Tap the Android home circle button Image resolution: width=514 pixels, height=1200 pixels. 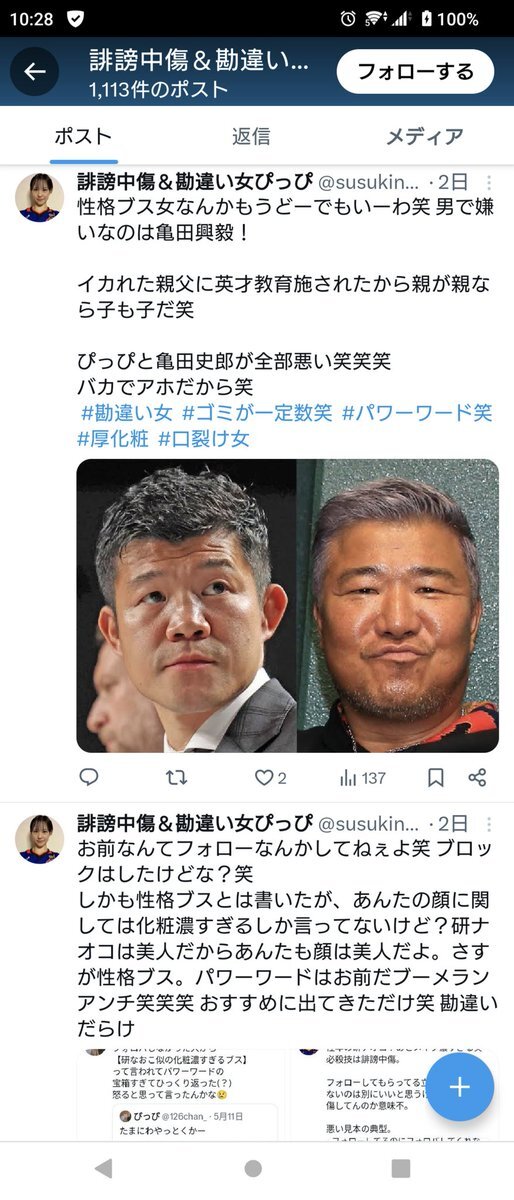[253, 1168]
